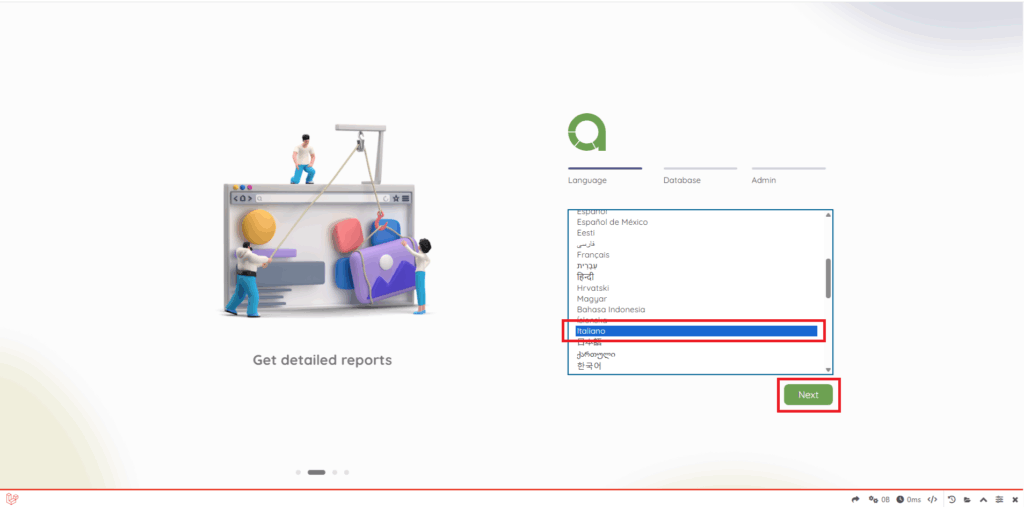Open the debugbar request time indicator
The height and width of the screenshot is (507, 1024).
(909, 499)
